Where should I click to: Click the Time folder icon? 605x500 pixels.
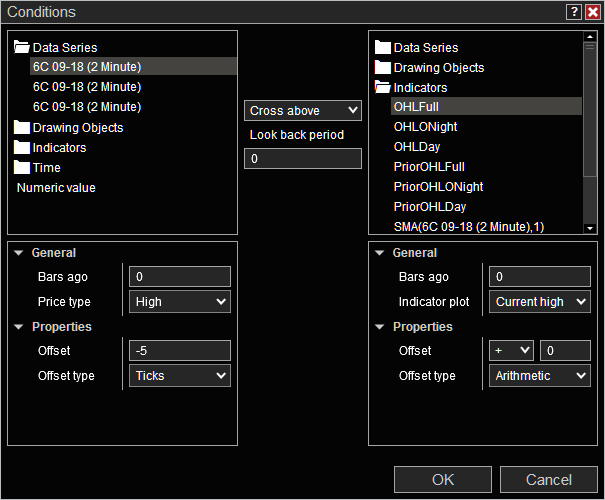click(x=22, y=167)
